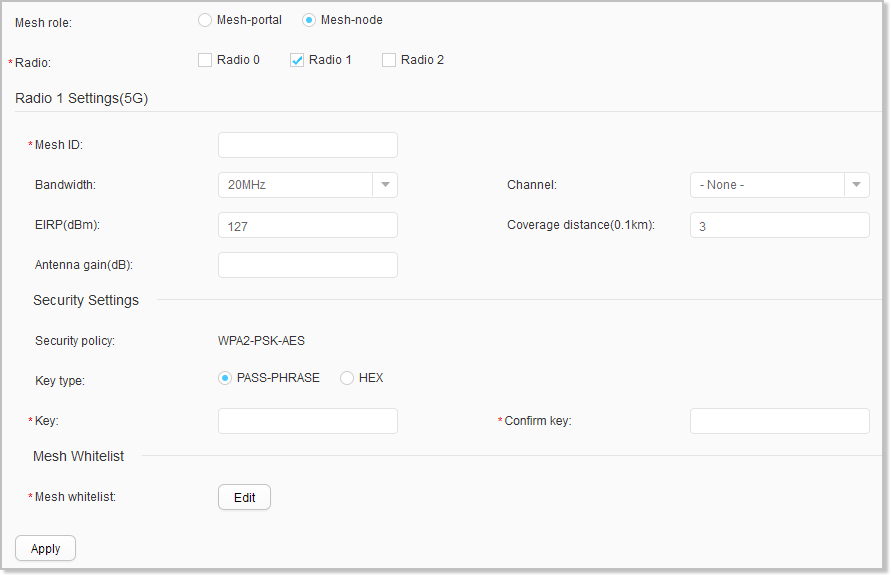Expand the Channel dropdown arrow

coord(857,185)
